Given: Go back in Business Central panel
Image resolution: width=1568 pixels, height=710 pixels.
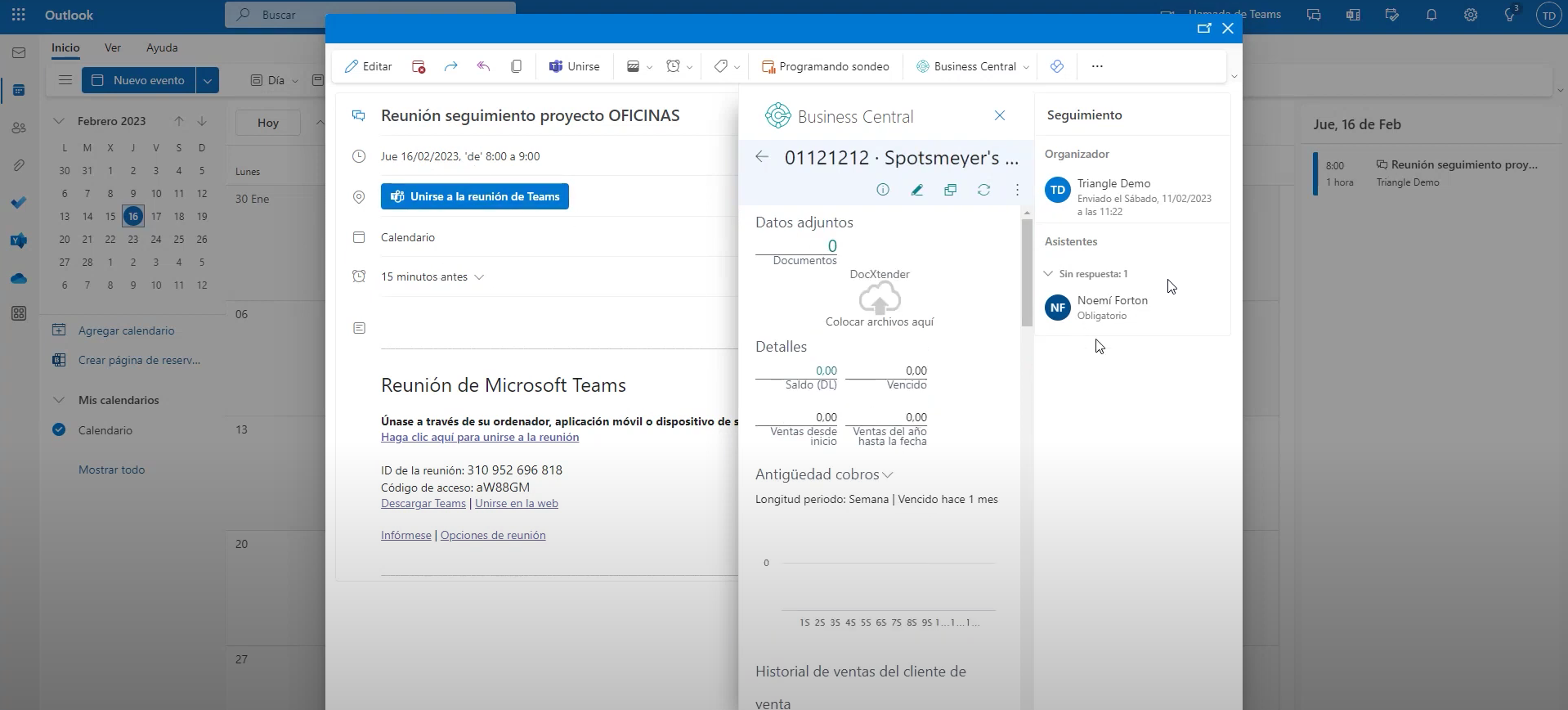Looking at the screenshot, I should click(762, 157).
